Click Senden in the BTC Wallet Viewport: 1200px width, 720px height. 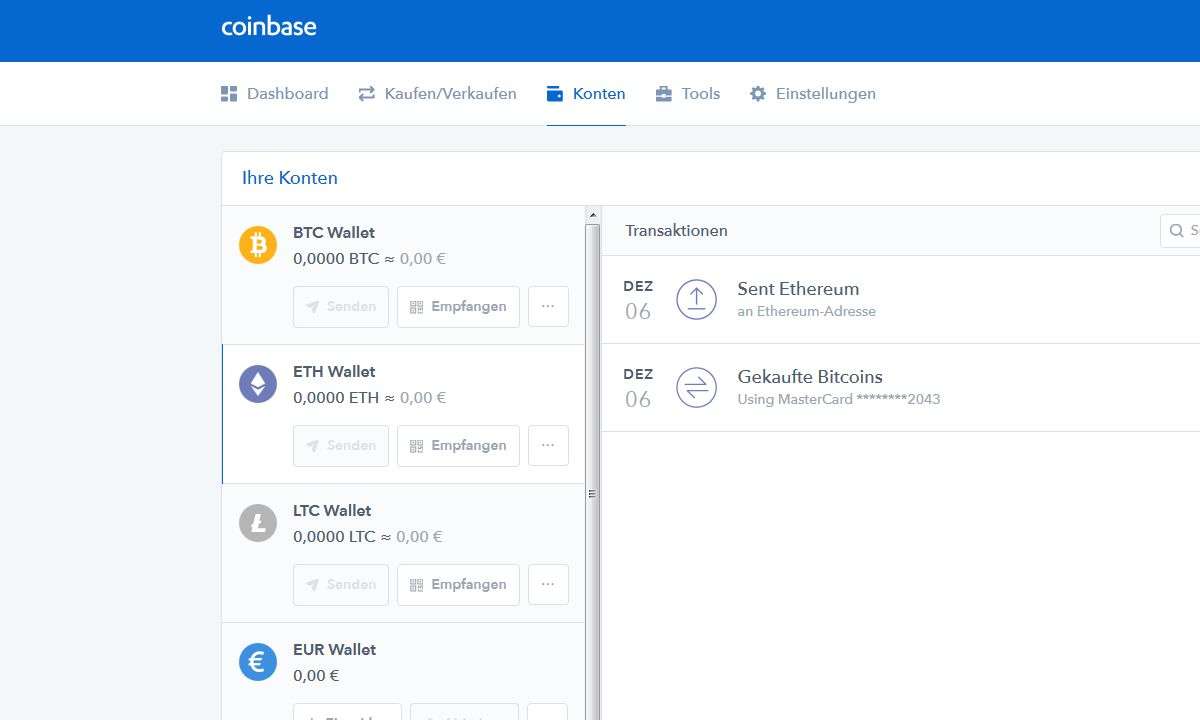pos(341,307)
